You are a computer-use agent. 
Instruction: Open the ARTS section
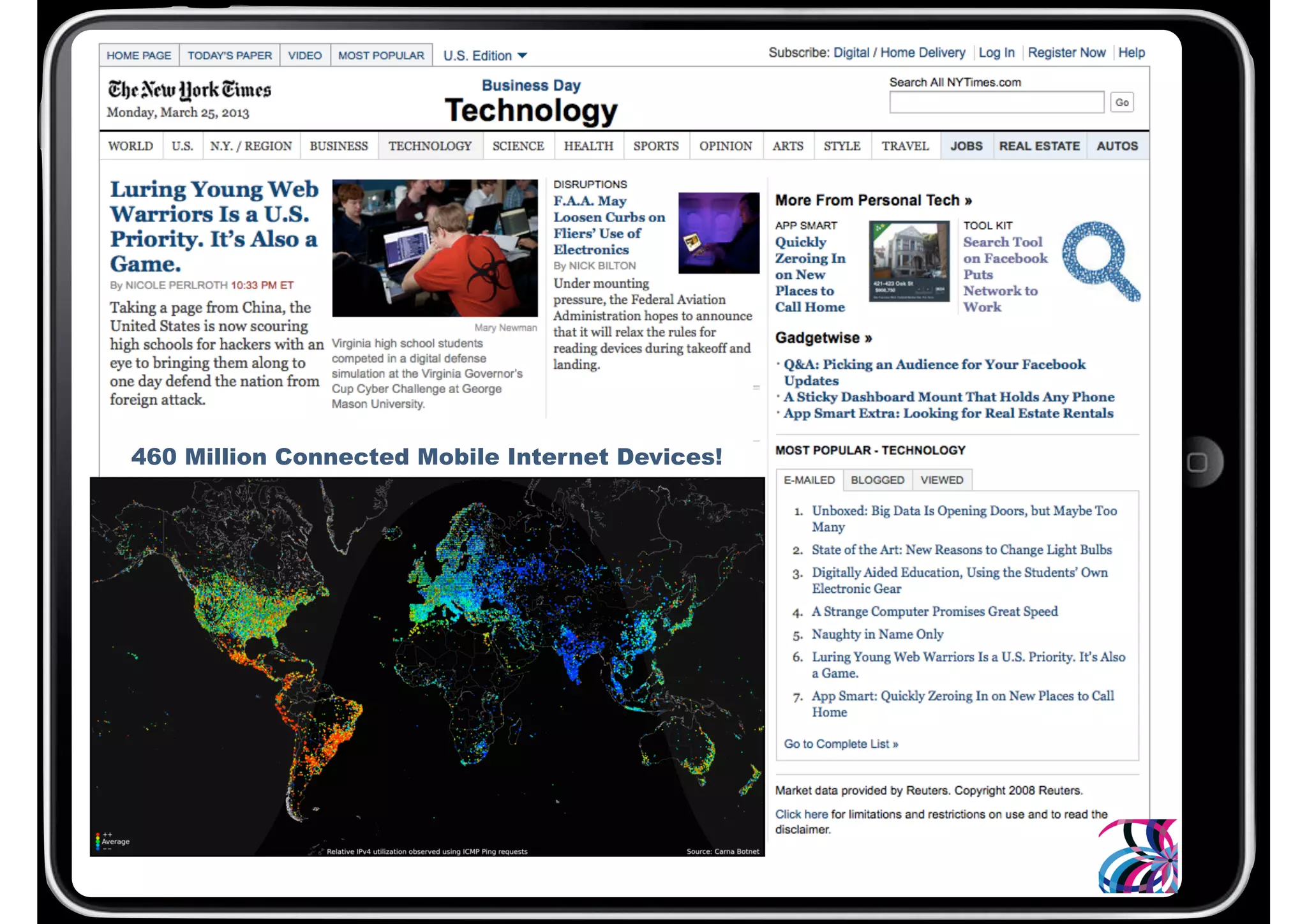788,146
